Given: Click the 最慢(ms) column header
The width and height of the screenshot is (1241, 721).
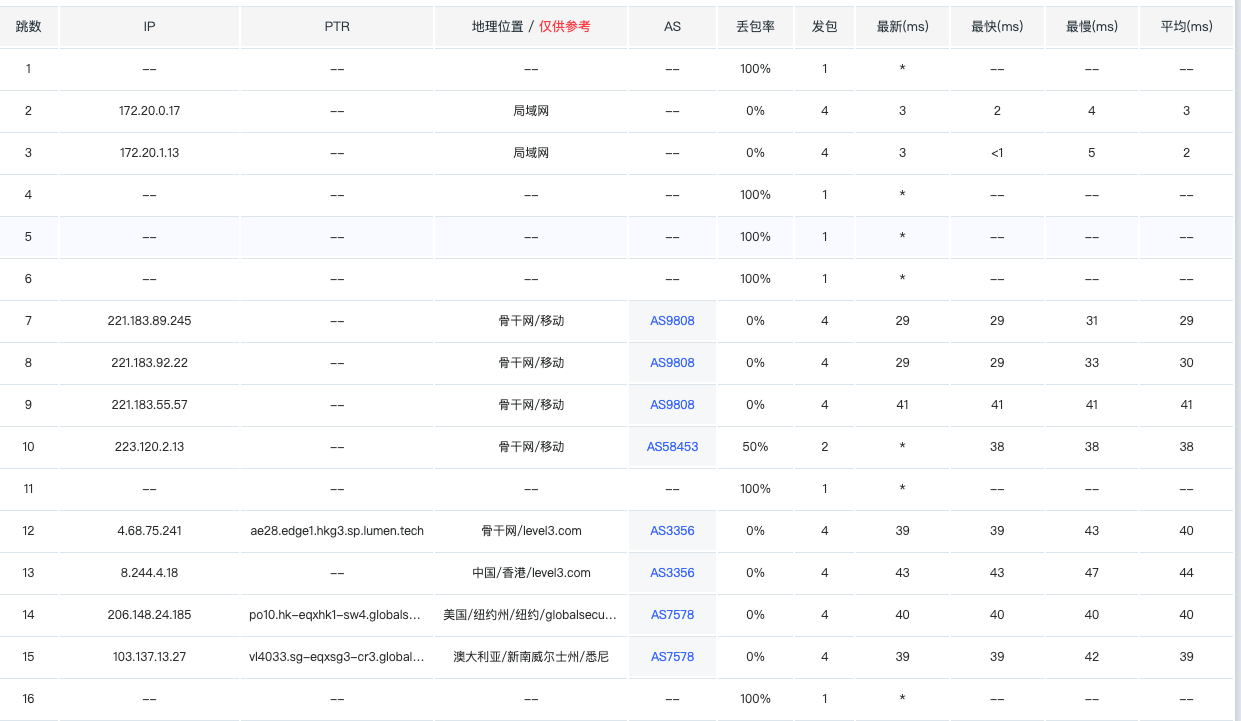Looking at the screenshot, I should (x=1092, y=27).
